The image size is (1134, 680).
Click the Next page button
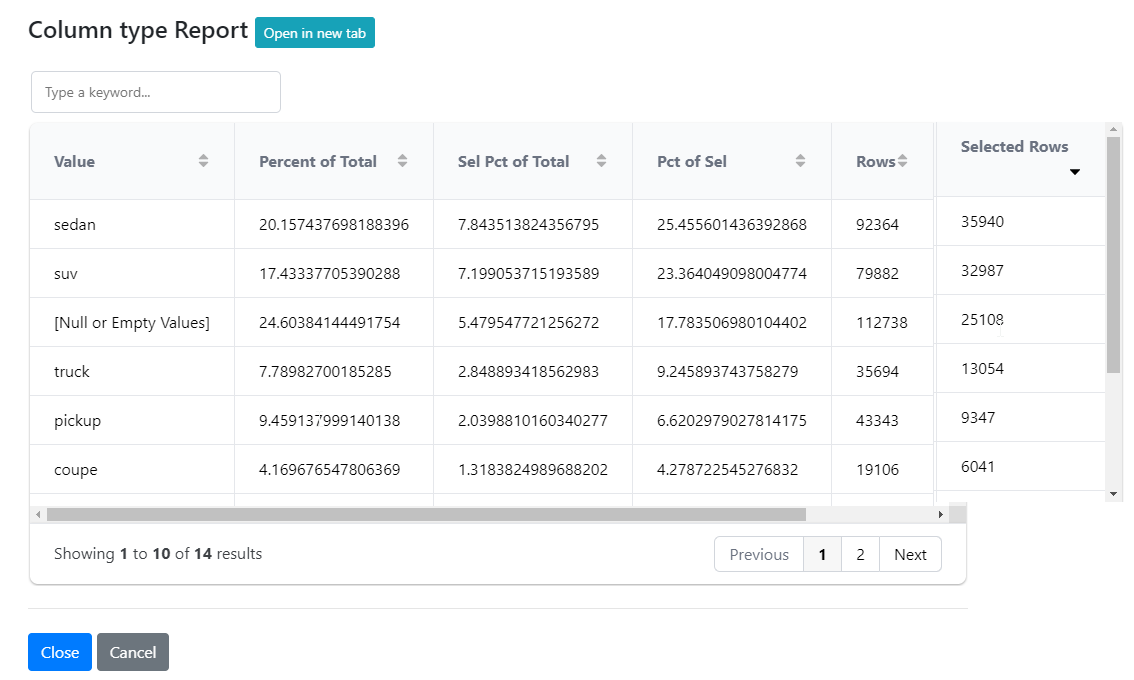click(910, 554)
